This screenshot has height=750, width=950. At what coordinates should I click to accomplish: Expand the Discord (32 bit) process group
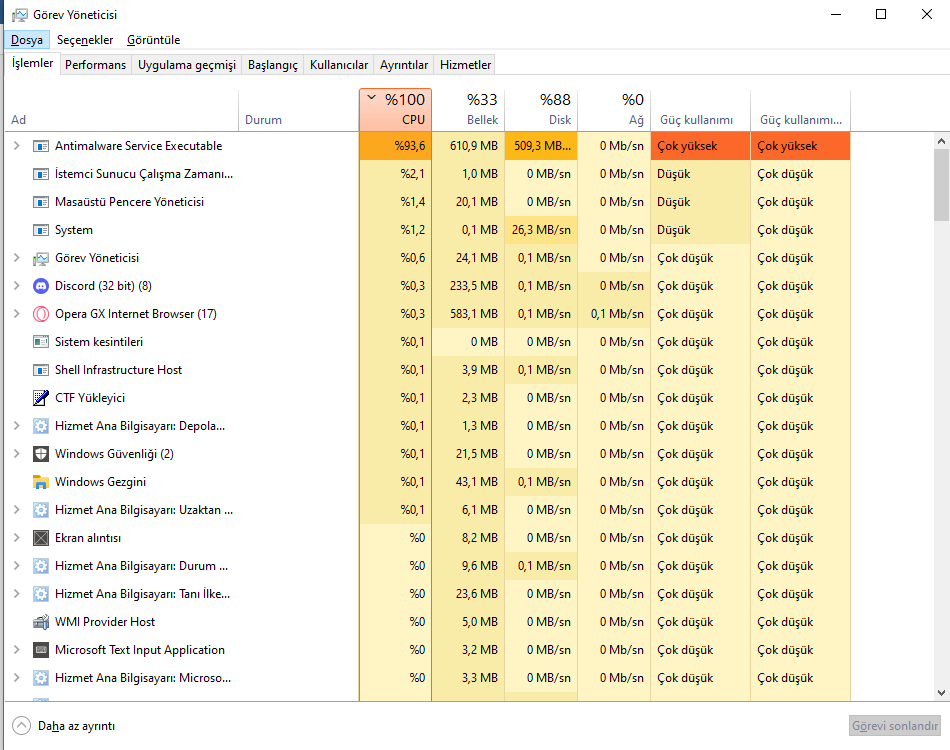click(17, 285)
